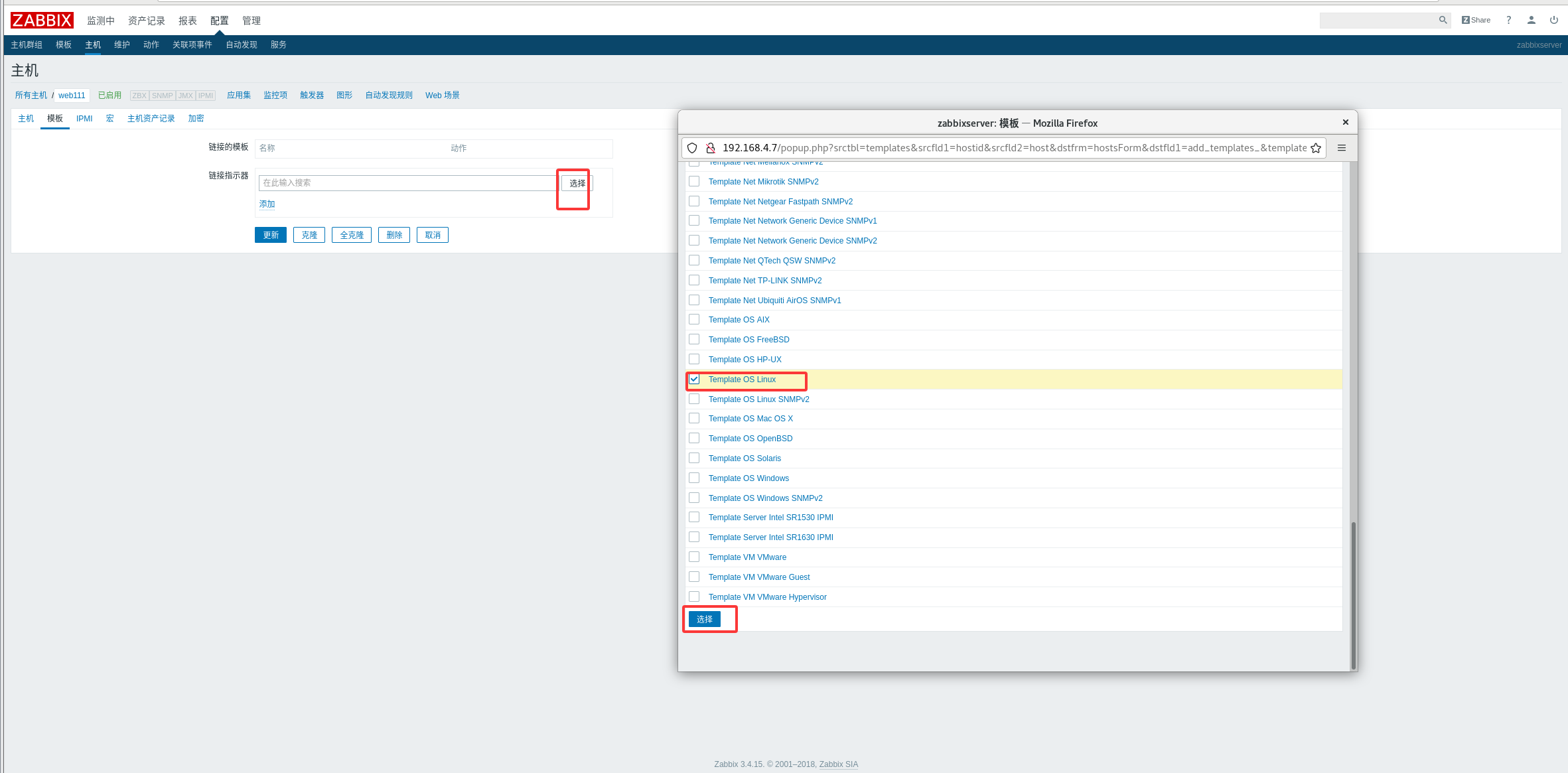Screen dimensions: 1568x773
Task: Click the Zabbix logo
Action: click(42, 21)
